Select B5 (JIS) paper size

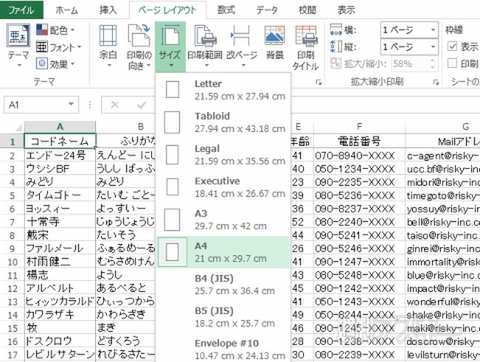click(x=223, y=317)
